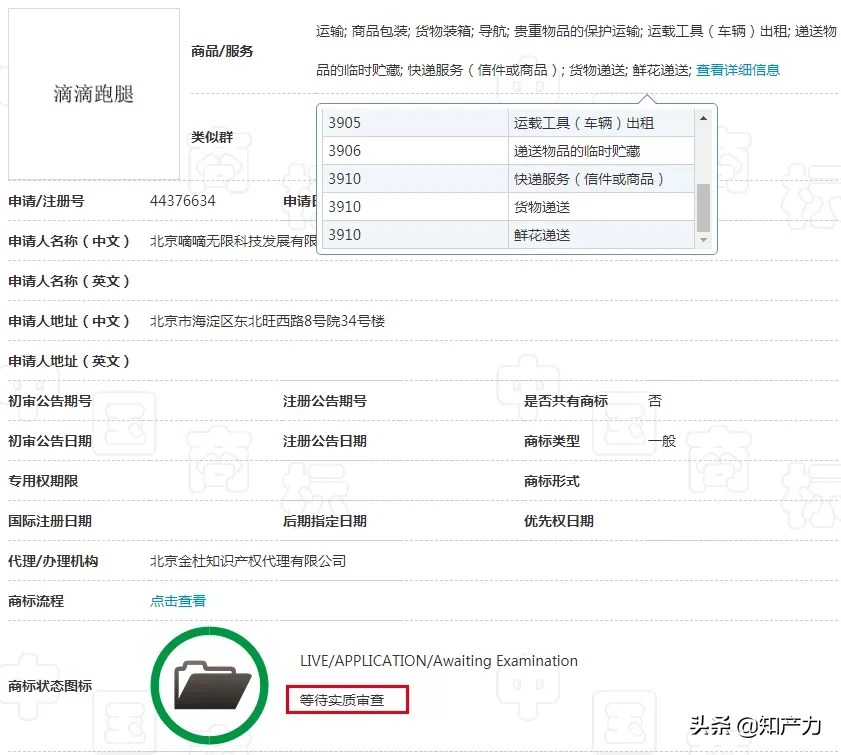Click the 是否共有商标 value 否
This screenshot has width=841, height=755.
tap(655, 401)
